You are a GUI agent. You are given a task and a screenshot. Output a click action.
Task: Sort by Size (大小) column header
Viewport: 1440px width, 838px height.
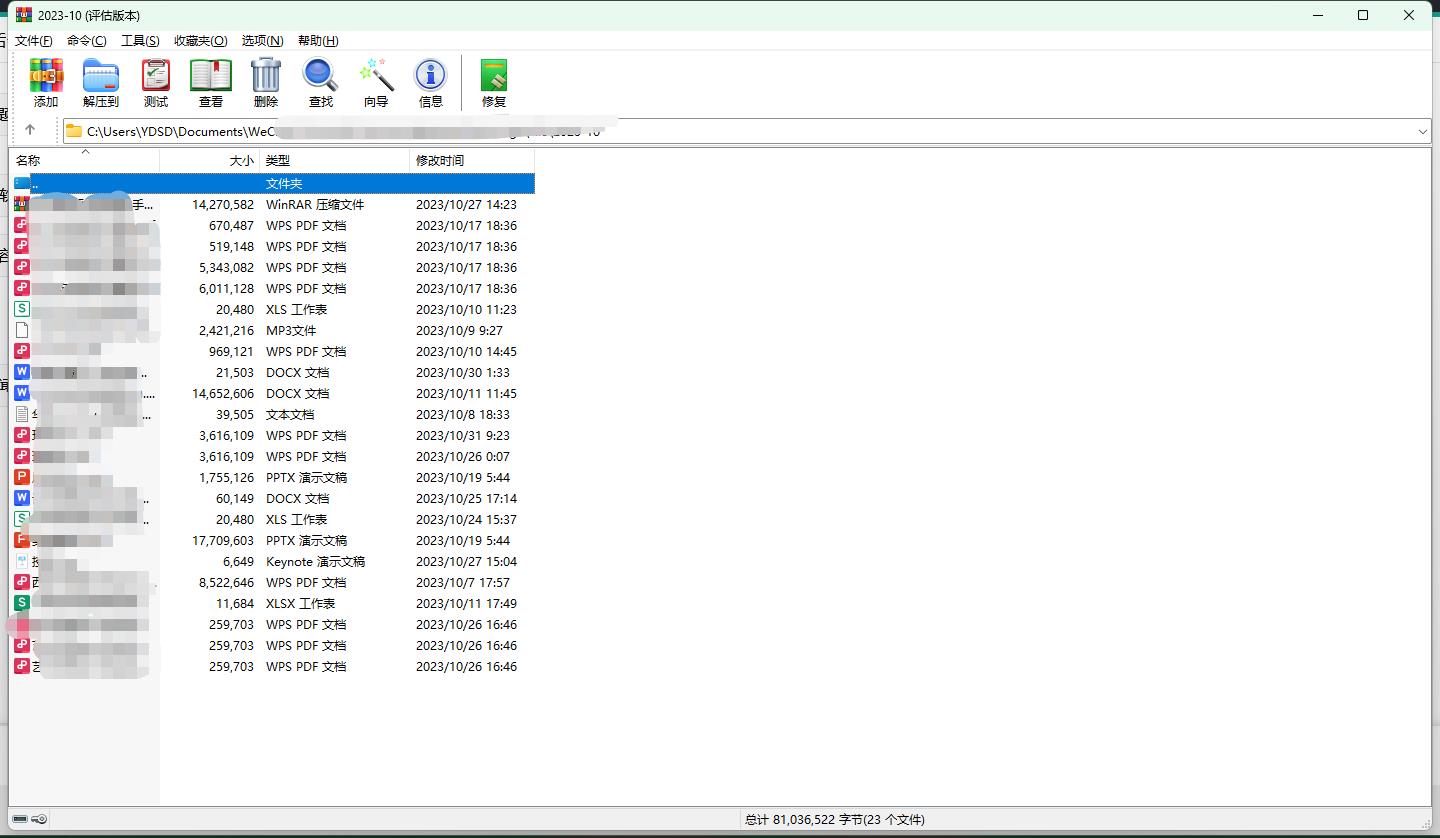coord(241,161)
